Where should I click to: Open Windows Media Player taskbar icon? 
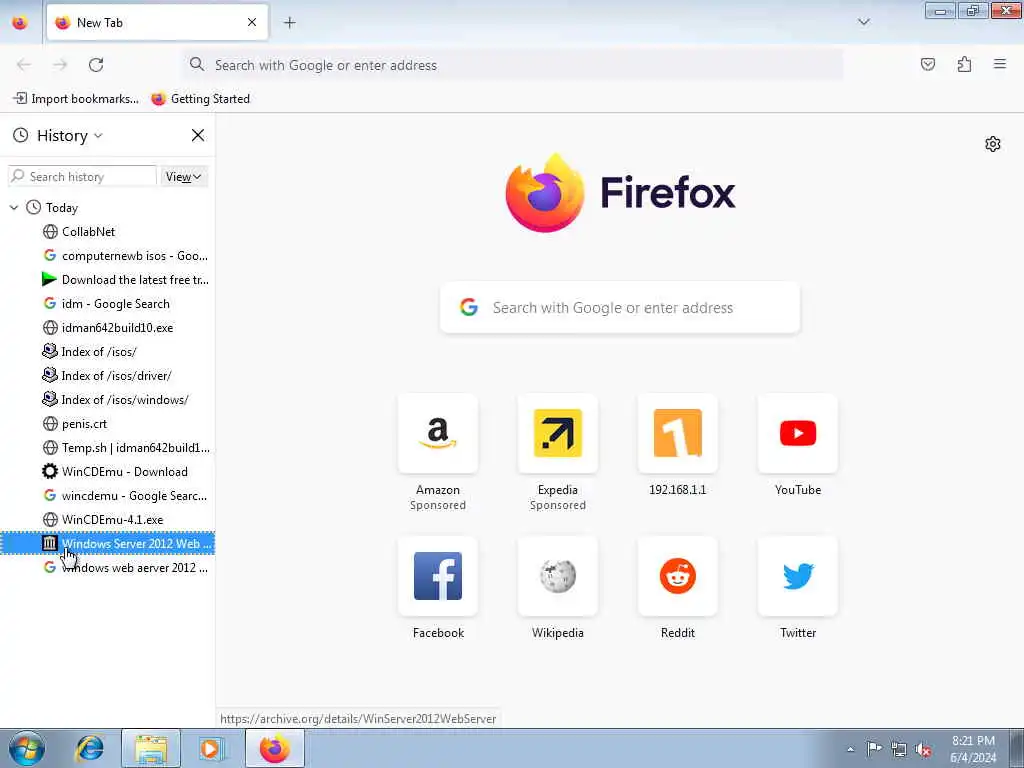point(212,748)
